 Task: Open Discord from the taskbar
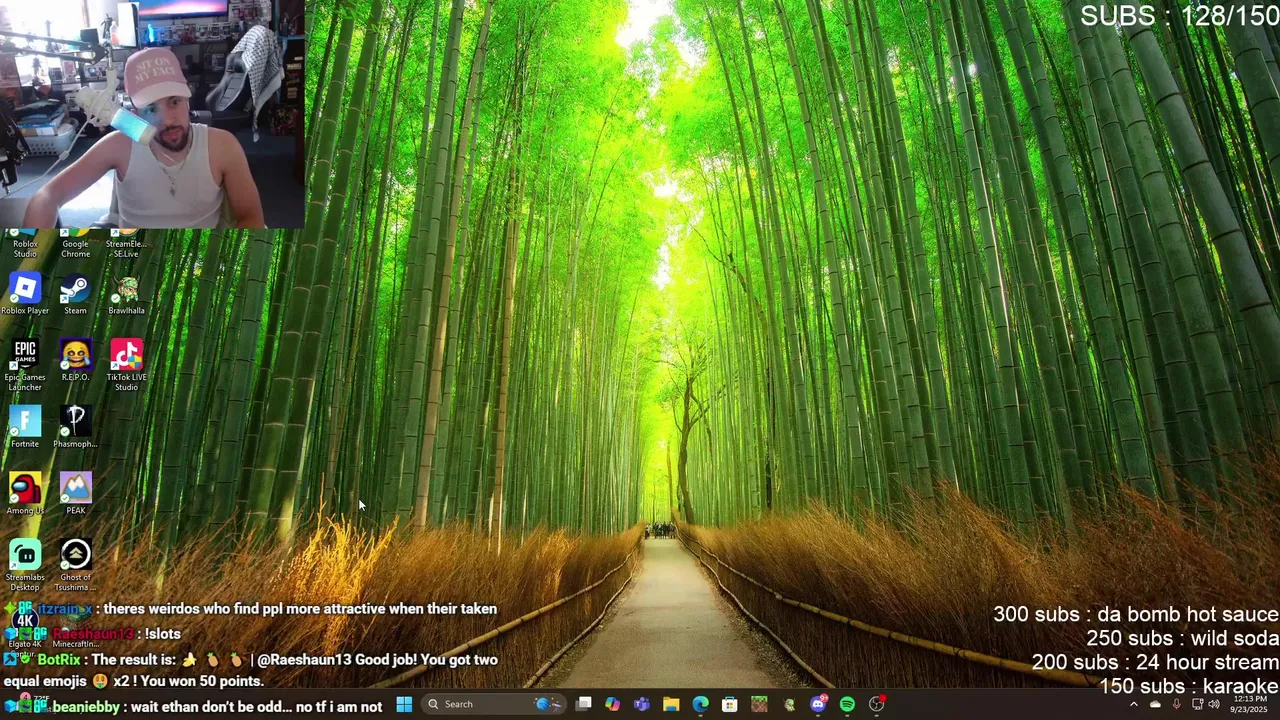(818, 704)
